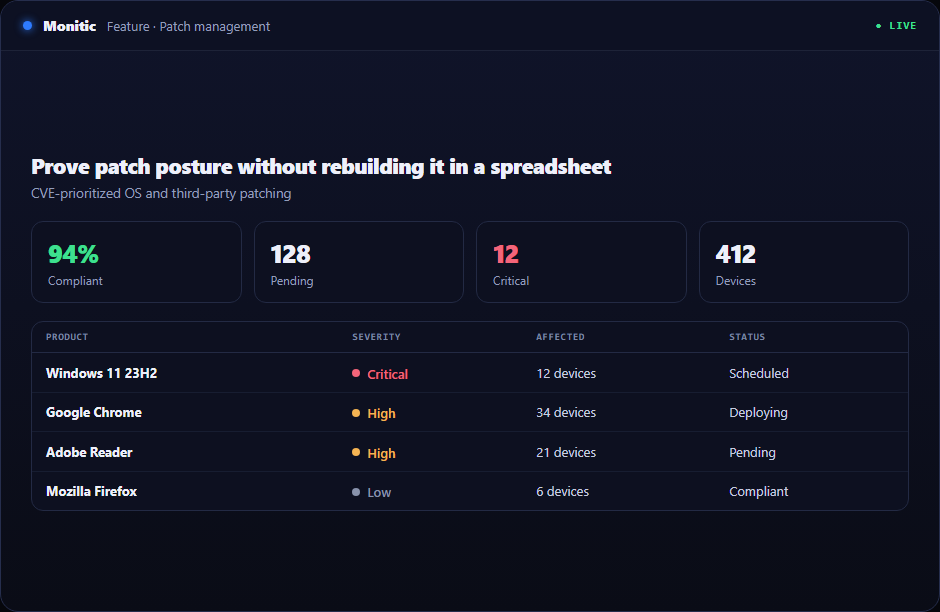Screen dimensions: 940x612
Task: Click the 6 devices cell
Action: click(562, 492)
